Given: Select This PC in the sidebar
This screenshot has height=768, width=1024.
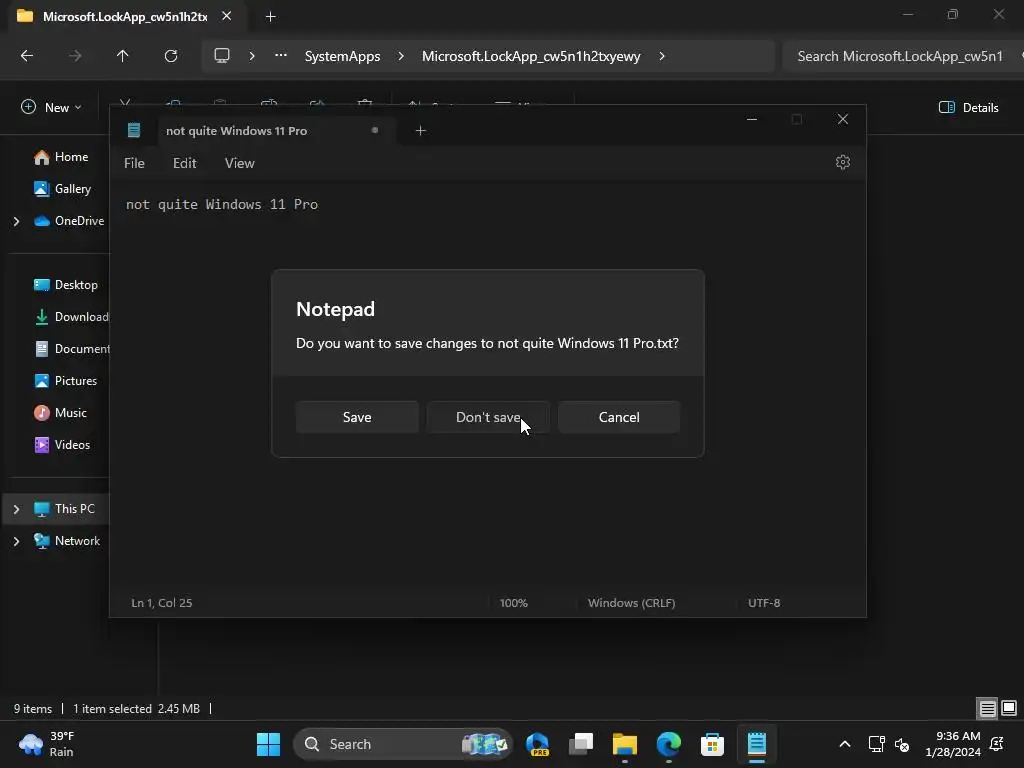Looking at the screenshot, I should tap(65, 509).
